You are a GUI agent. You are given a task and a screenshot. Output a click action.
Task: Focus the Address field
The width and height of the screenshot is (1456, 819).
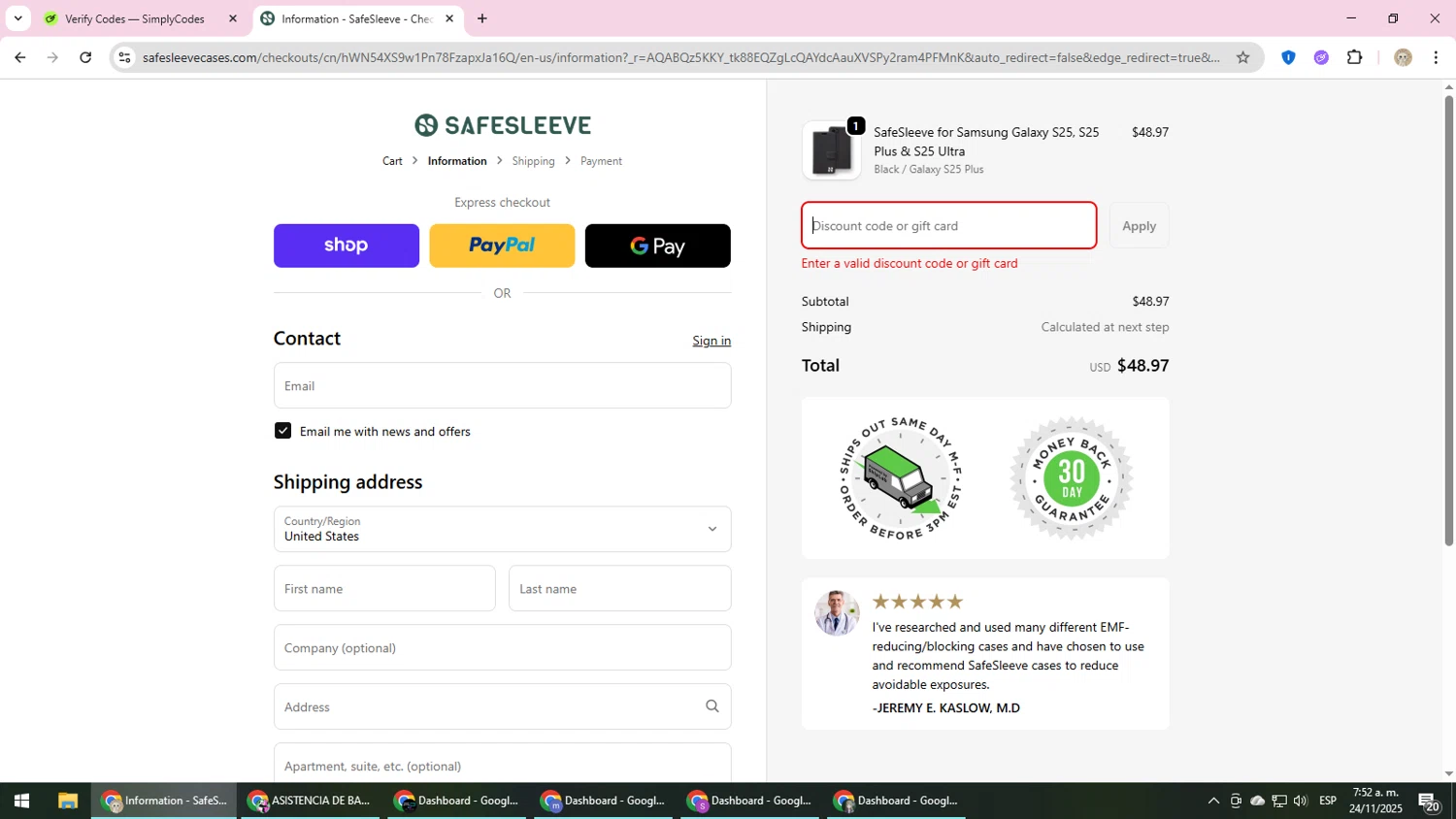click(x=502, y=706)
